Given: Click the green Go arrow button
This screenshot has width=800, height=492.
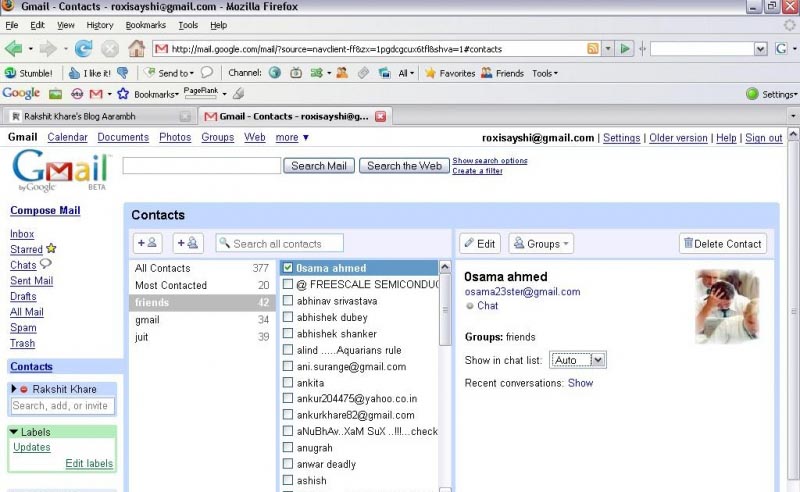Looking at the screenshot, I should 624,49.
